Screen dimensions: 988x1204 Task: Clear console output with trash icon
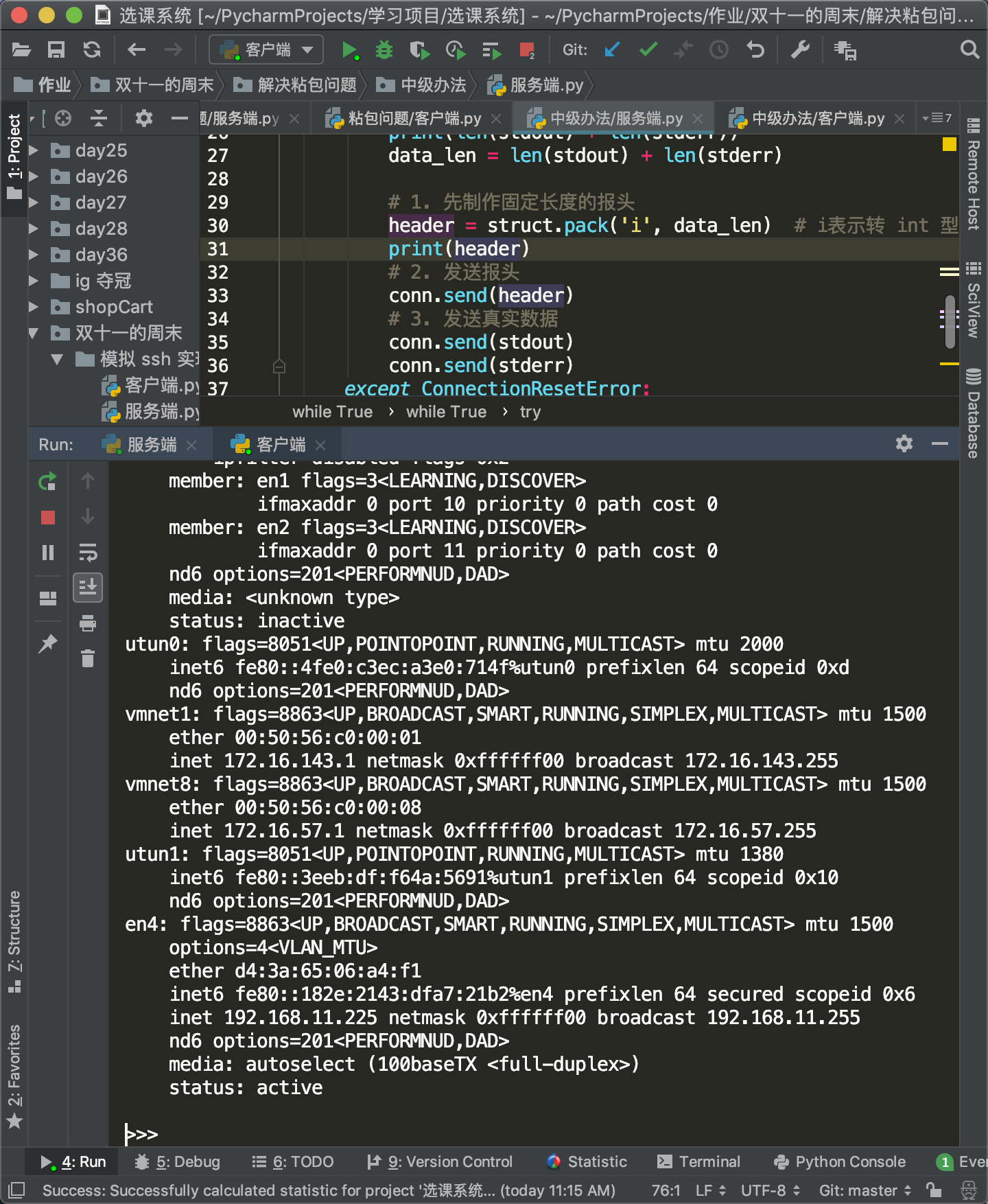(88, 659)
